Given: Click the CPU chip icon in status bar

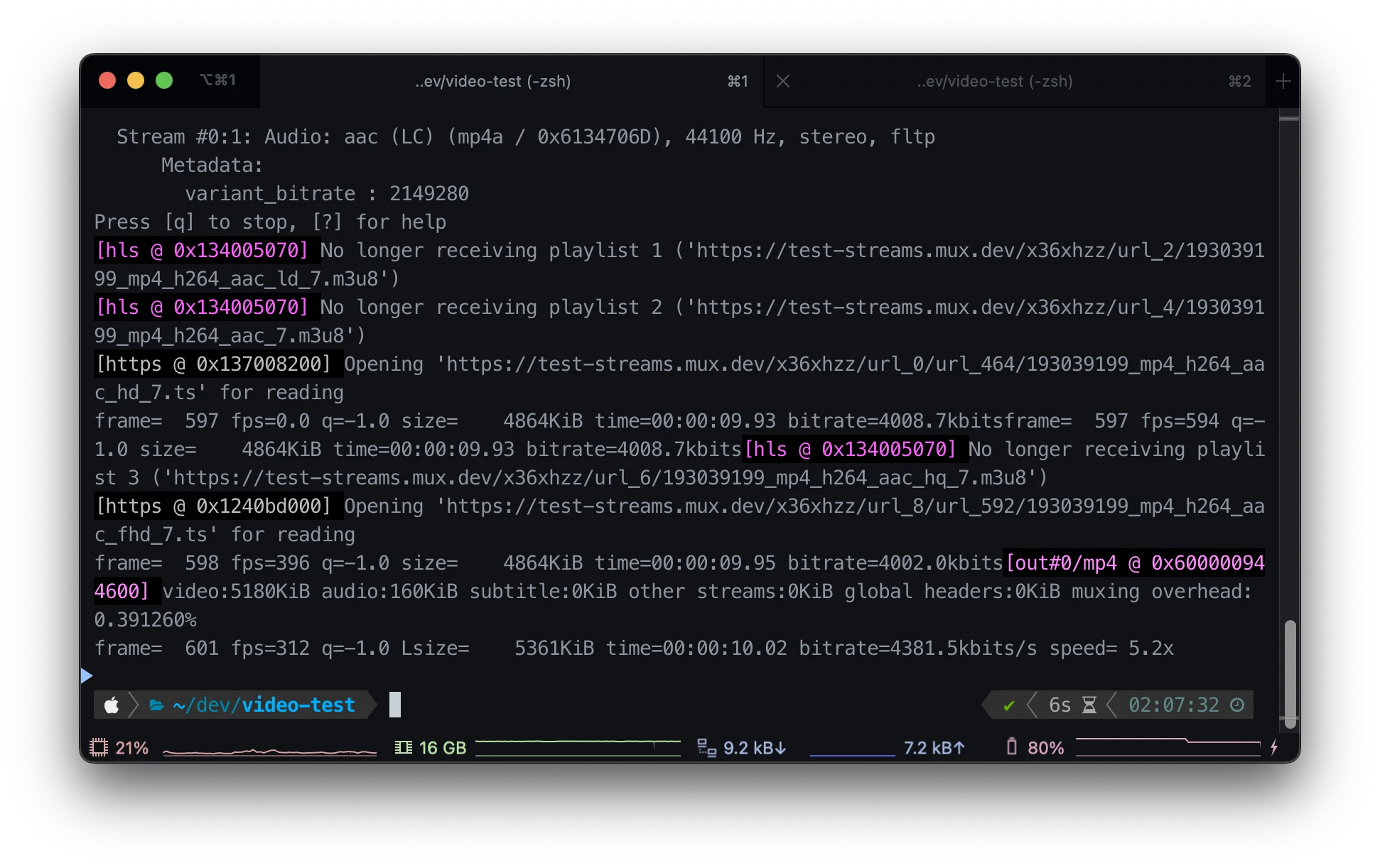Looking at the screenshot, I should coord(99,747).
